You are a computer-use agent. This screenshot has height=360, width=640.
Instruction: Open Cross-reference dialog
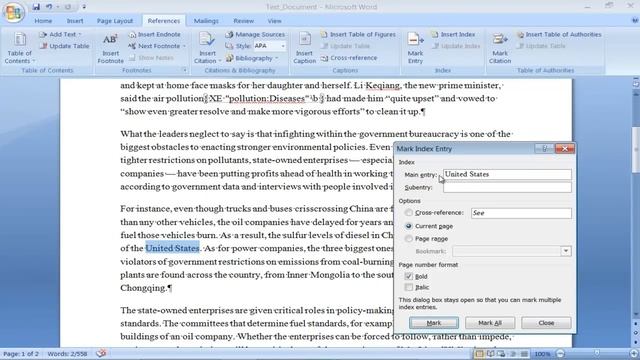coord(348,58)
